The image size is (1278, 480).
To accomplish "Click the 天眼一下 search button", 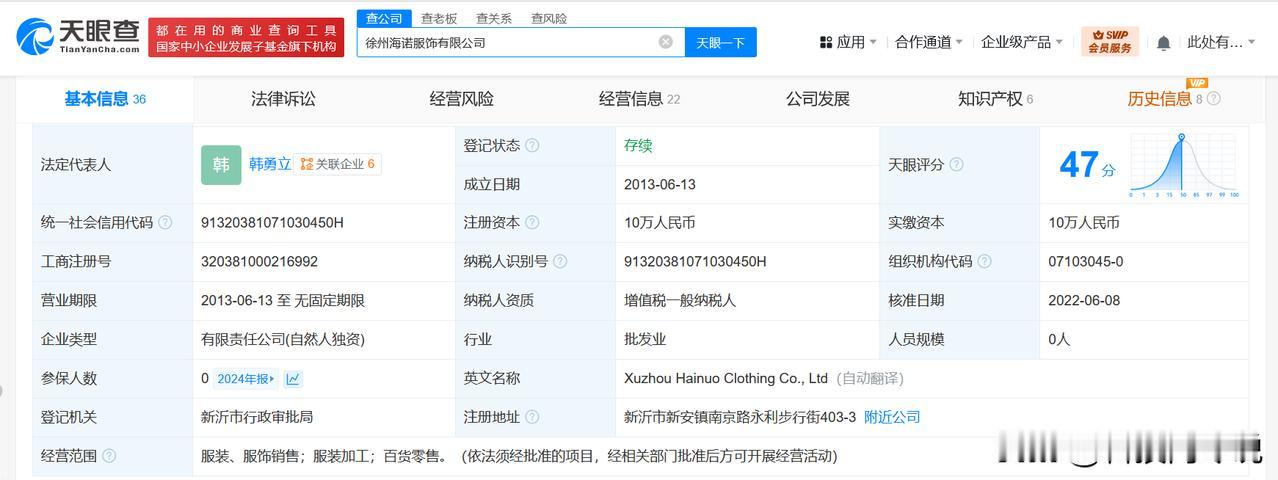I will click(x=721, y=42).
